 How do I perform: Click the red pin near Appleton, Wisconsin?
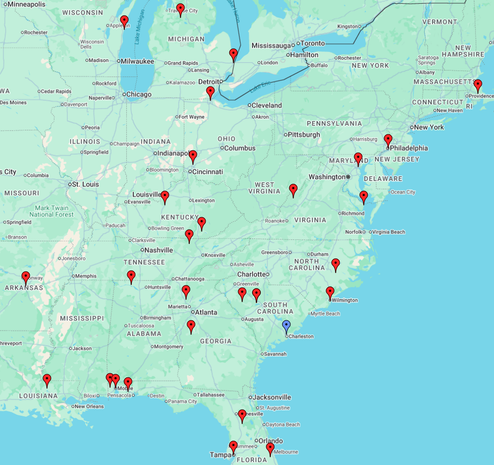pyautogui.click(x=124, y=22)
